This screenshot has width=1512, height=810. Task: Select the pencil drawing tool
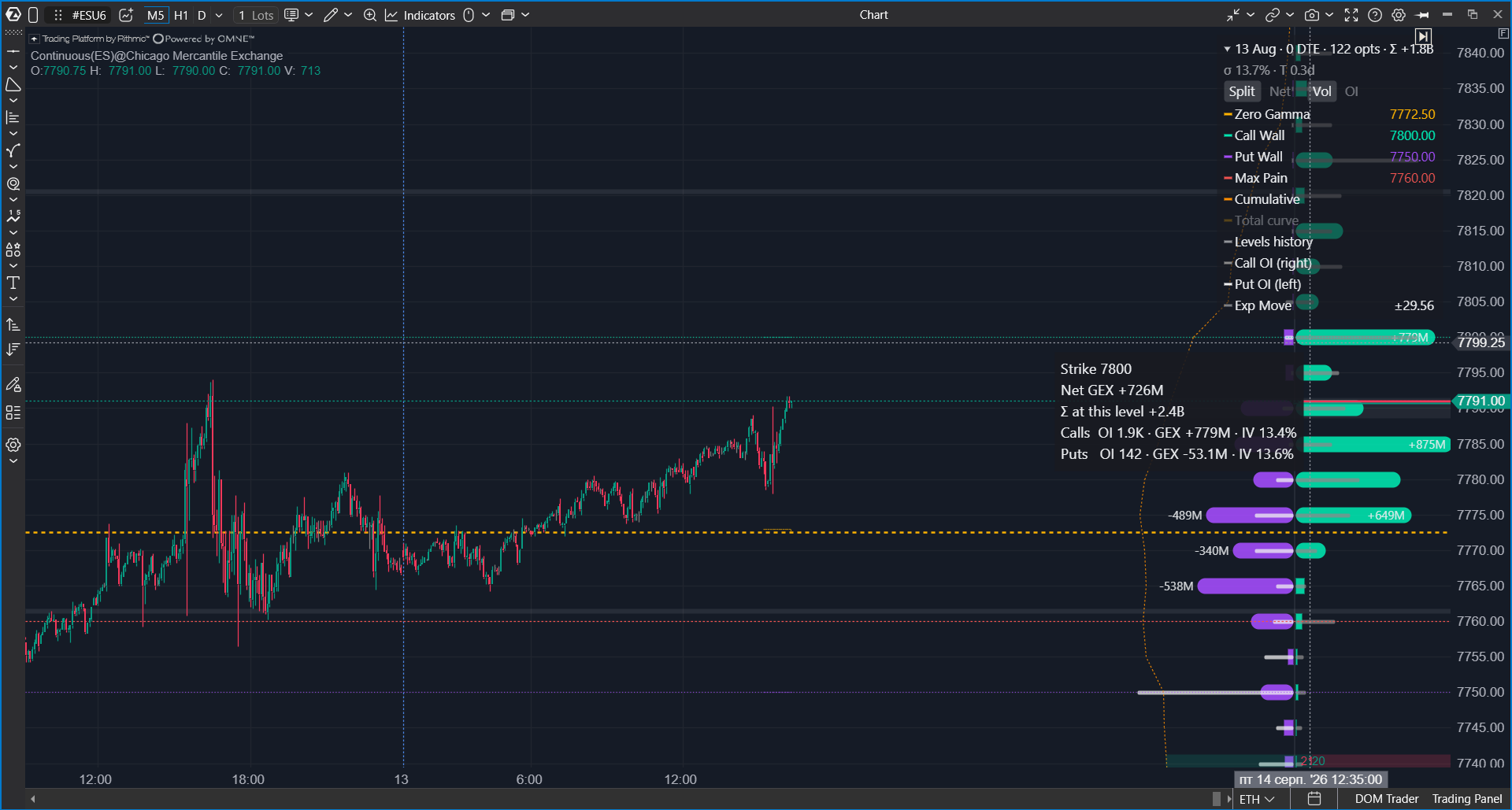tap(331, 15)
